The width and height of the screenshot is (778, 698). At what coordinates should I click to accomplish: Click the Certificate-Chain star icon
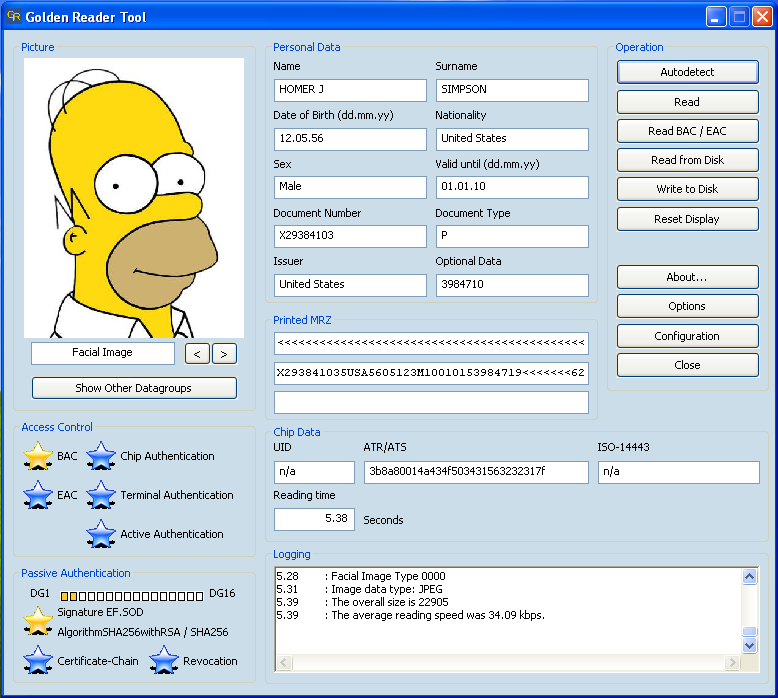[38, 660]
